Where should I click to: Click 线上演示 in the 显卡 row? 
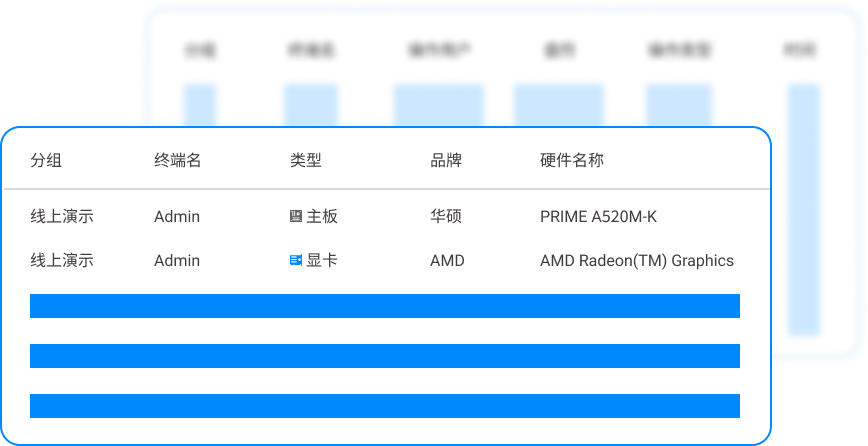[62, 260]
